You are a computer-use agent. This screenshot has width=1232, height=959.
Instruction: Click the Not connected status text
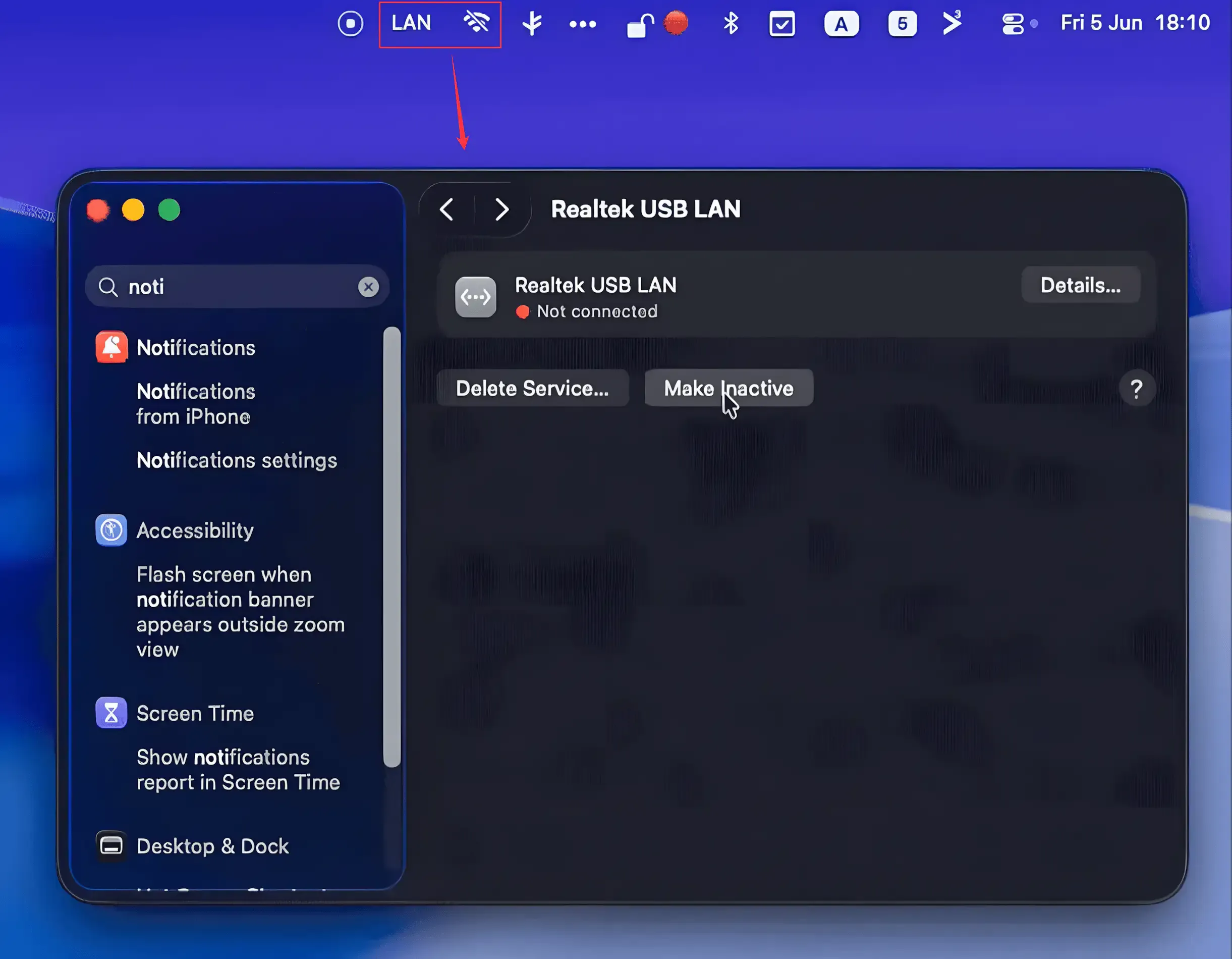(x=597, y=311)
